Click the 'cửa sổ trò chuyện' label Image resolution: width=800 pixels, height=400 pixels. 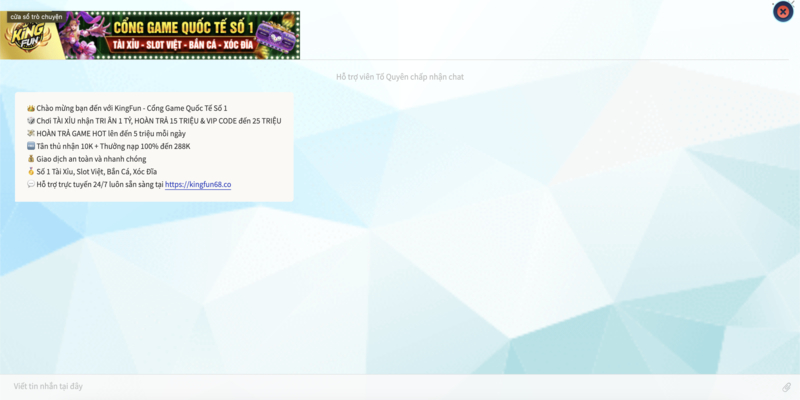click(36, 17)
